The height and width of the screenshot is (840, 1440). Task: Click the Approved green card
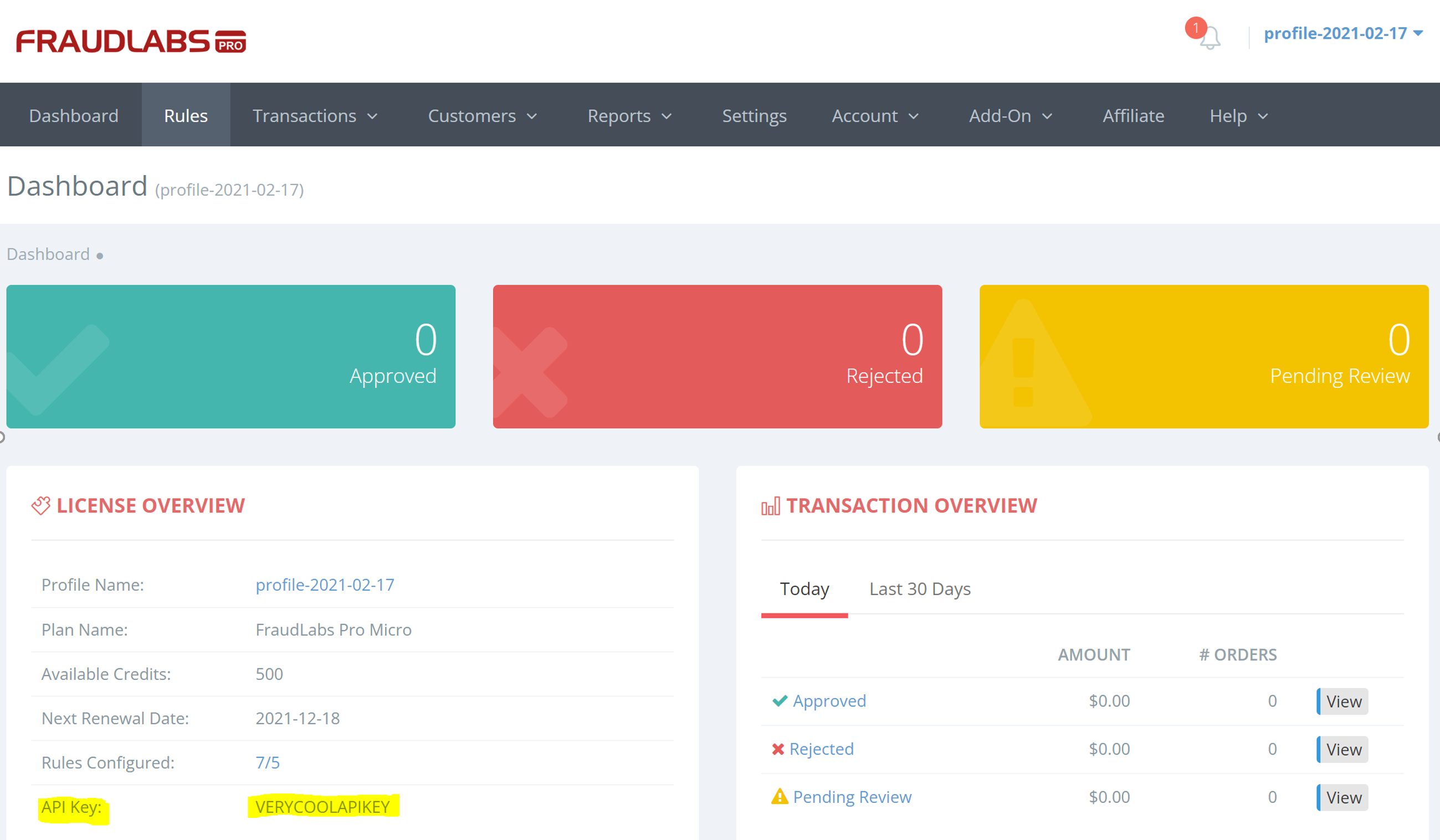tap(231, 357)
